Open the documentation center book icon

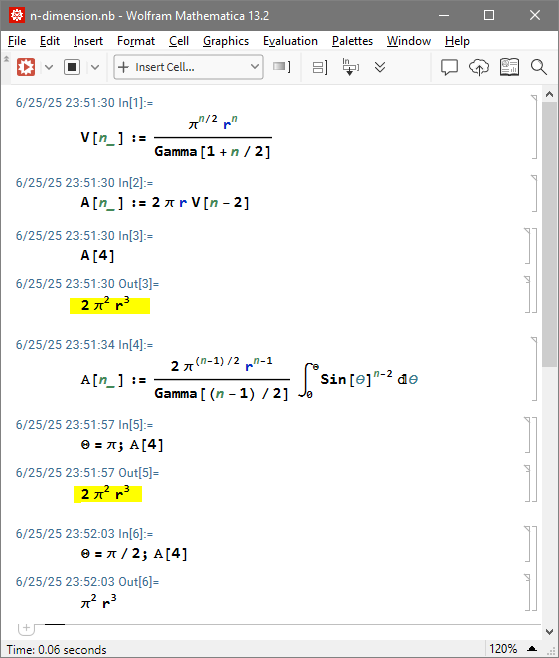coord(509,67)
